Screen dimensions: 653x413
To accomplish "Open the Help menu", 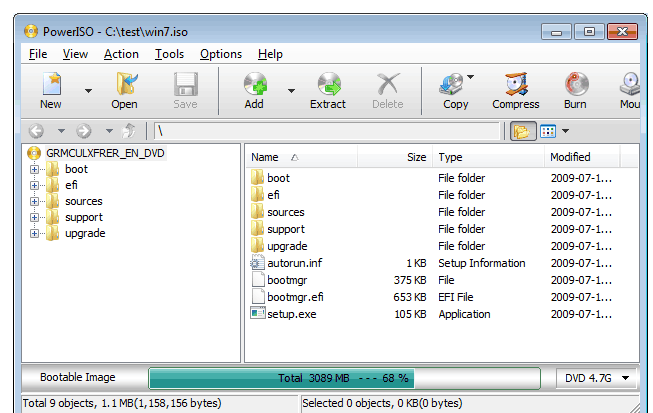I will coord(270,54).
